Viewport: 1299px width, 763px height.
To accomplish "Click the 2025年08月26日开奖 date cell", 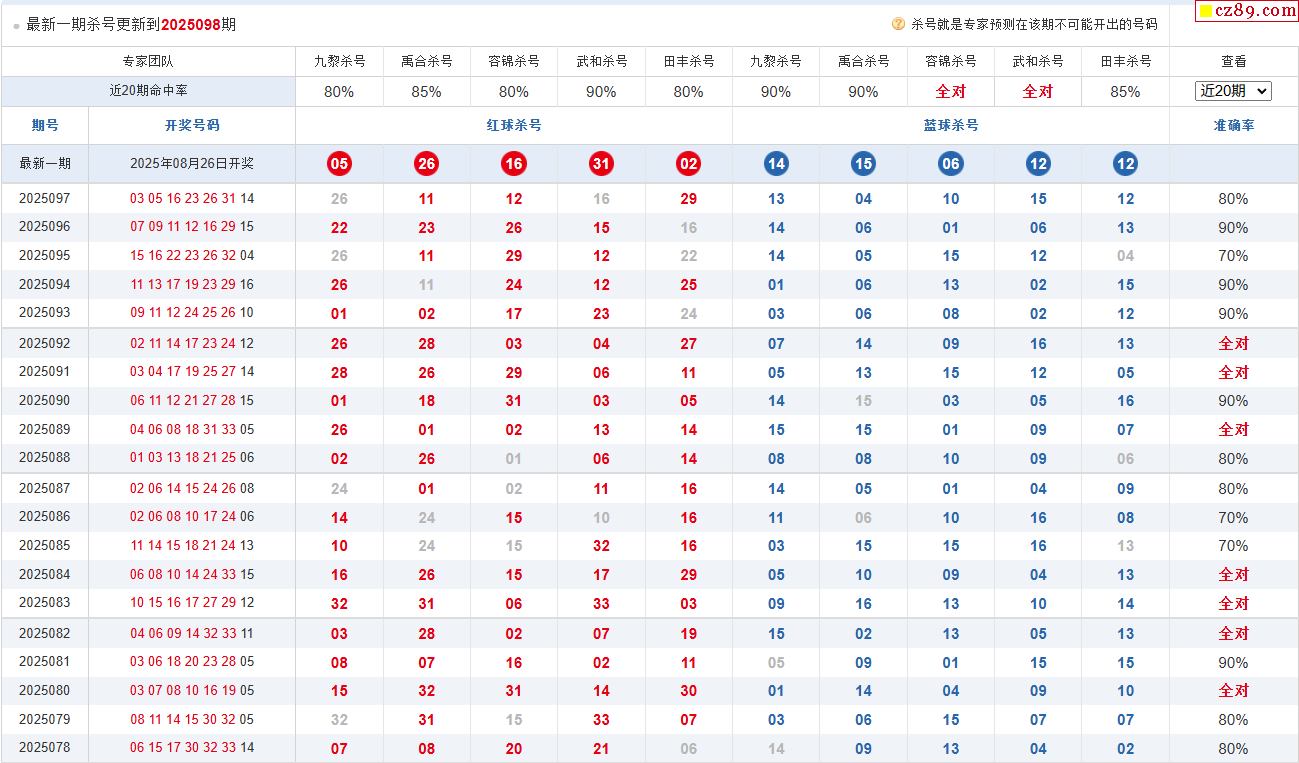I will [x=192, y=164].
